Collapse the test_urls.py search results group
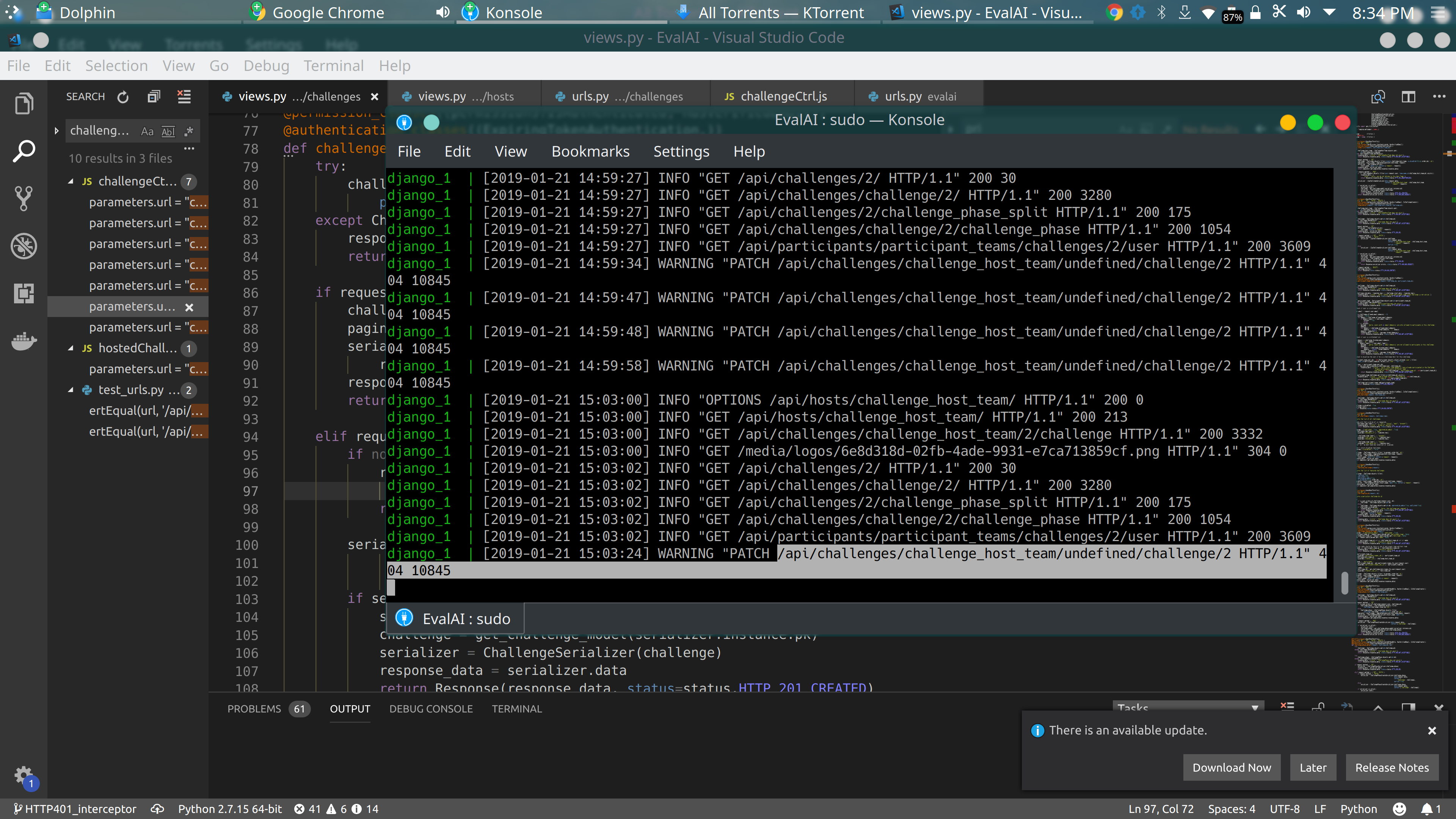1456x819 pixels. 71,390
